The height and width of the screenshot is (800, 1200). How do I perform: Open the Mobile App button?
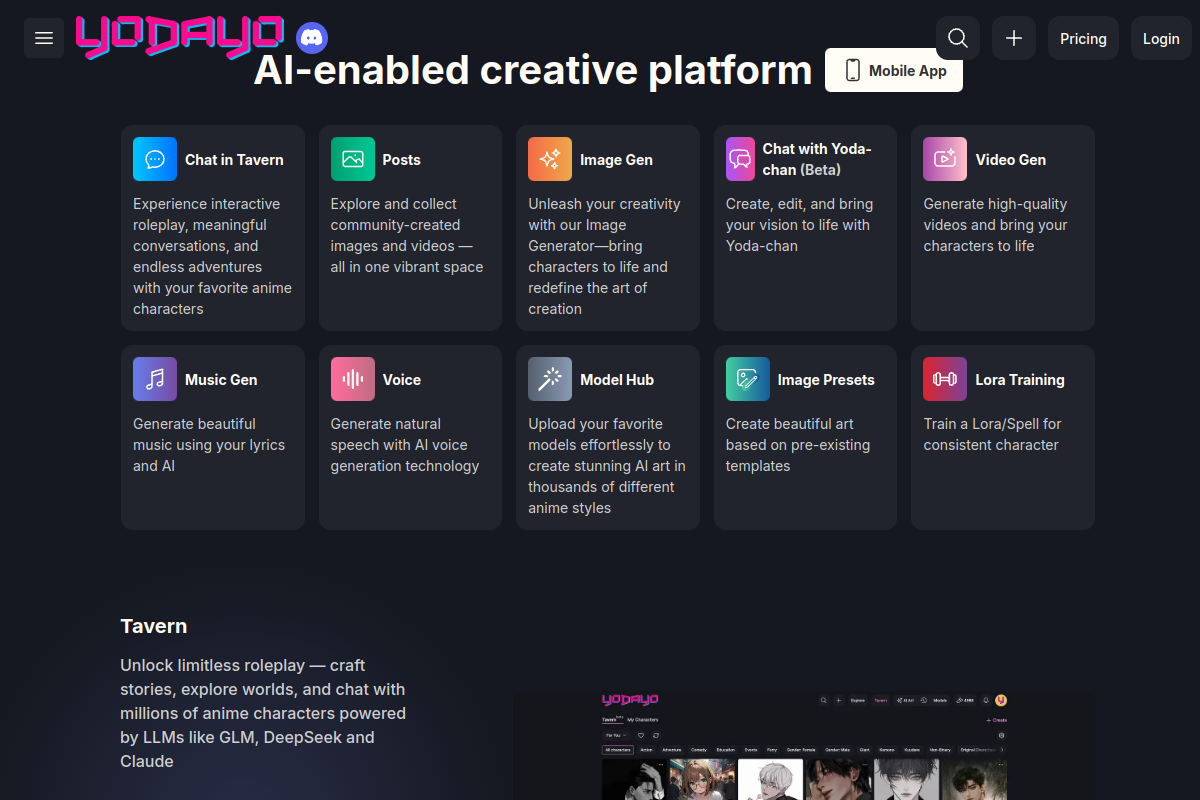(x=894, y=70)
